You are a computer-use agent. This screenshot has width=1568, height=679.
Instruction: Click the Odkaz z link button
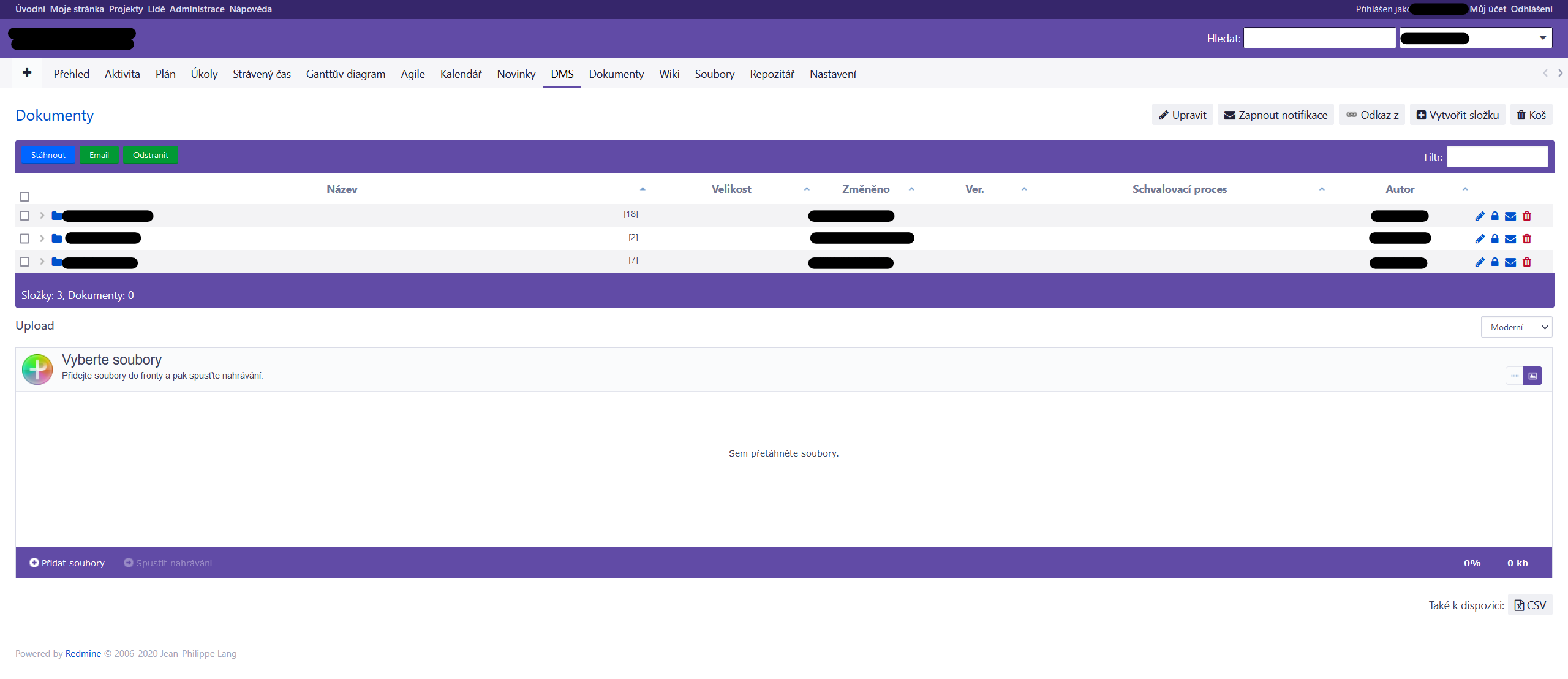coord(1372,115)
